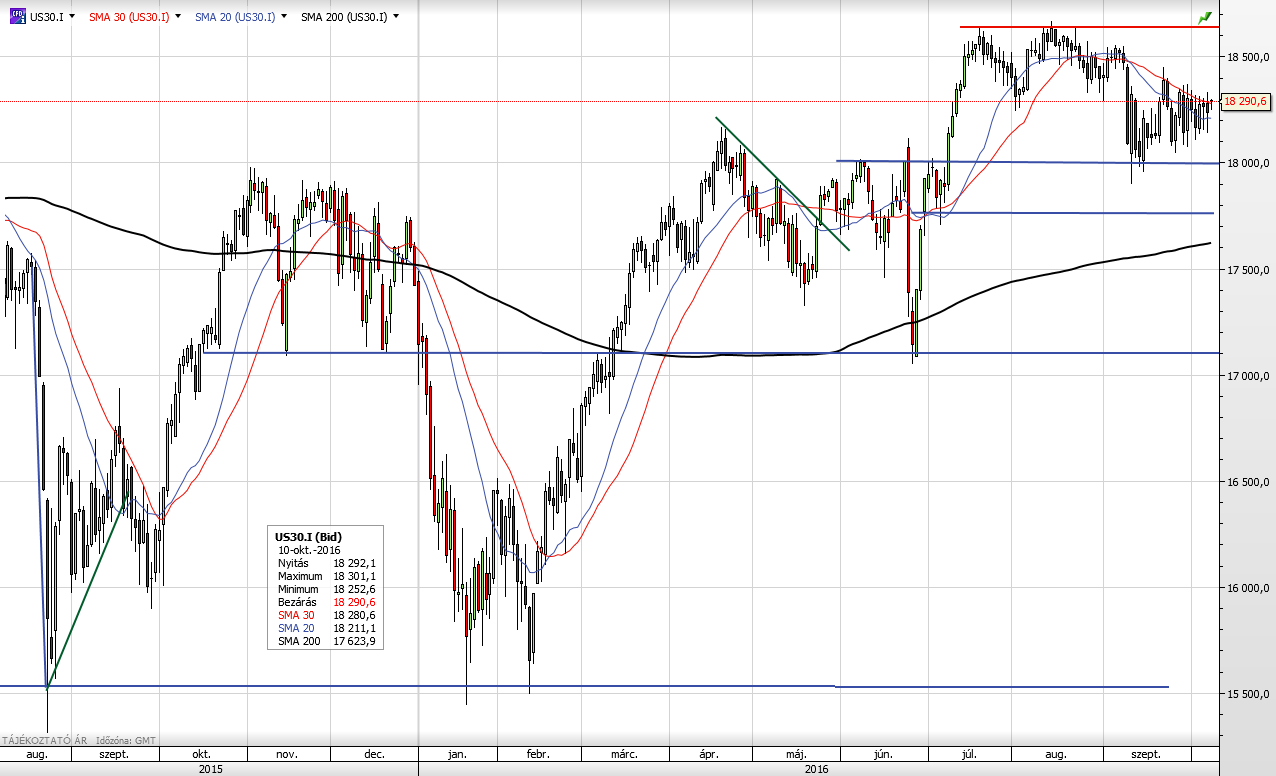This screenshot has height=776, width=1276.
Task: Click the 16 000,0 price axis label
Action: pos(1247,588)
